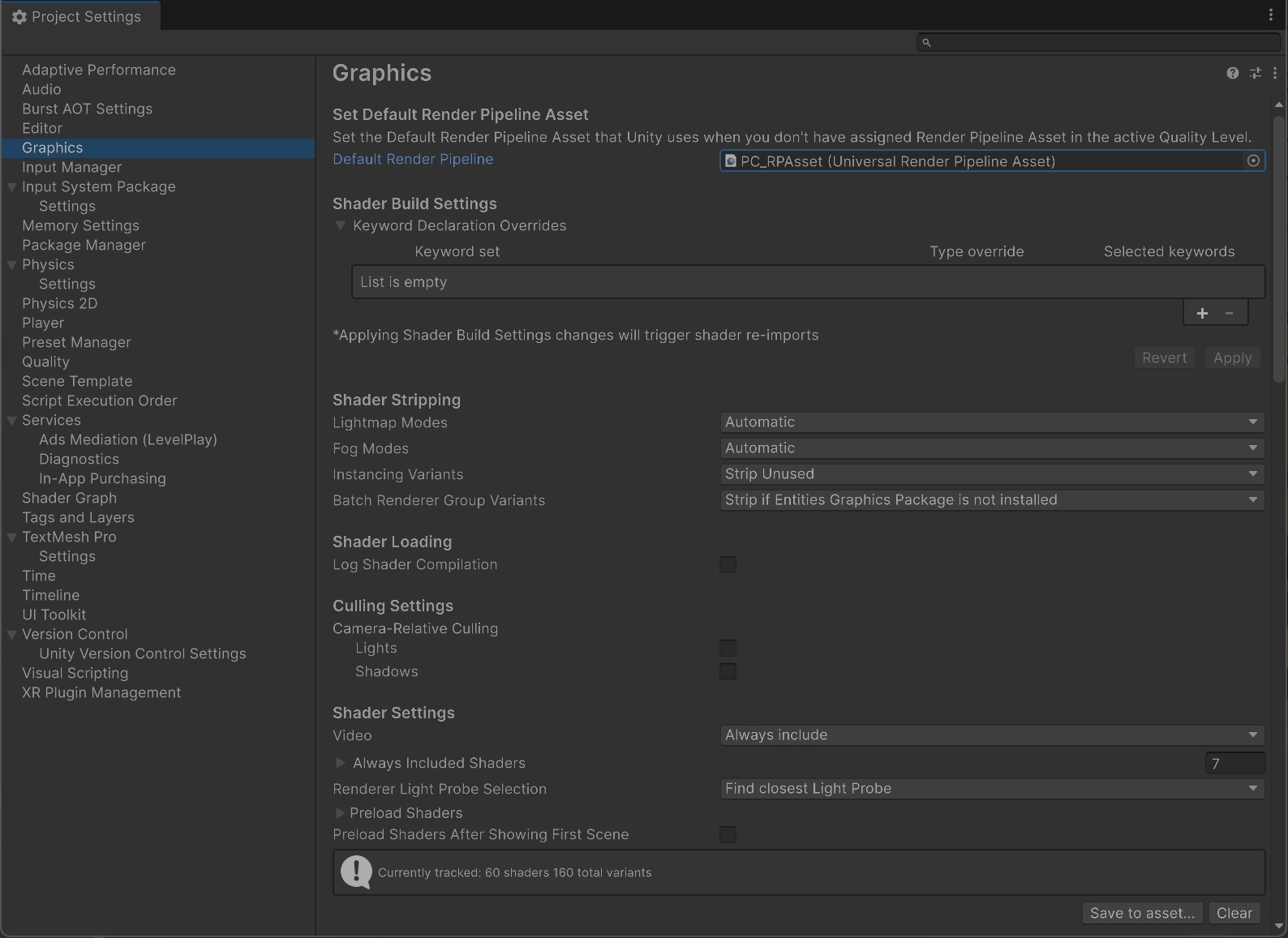The width and height of the screenshot is (1288, 938).
Task: Toggle Camera-Relative Culling Lights checkbox
Action: (728, 649)
